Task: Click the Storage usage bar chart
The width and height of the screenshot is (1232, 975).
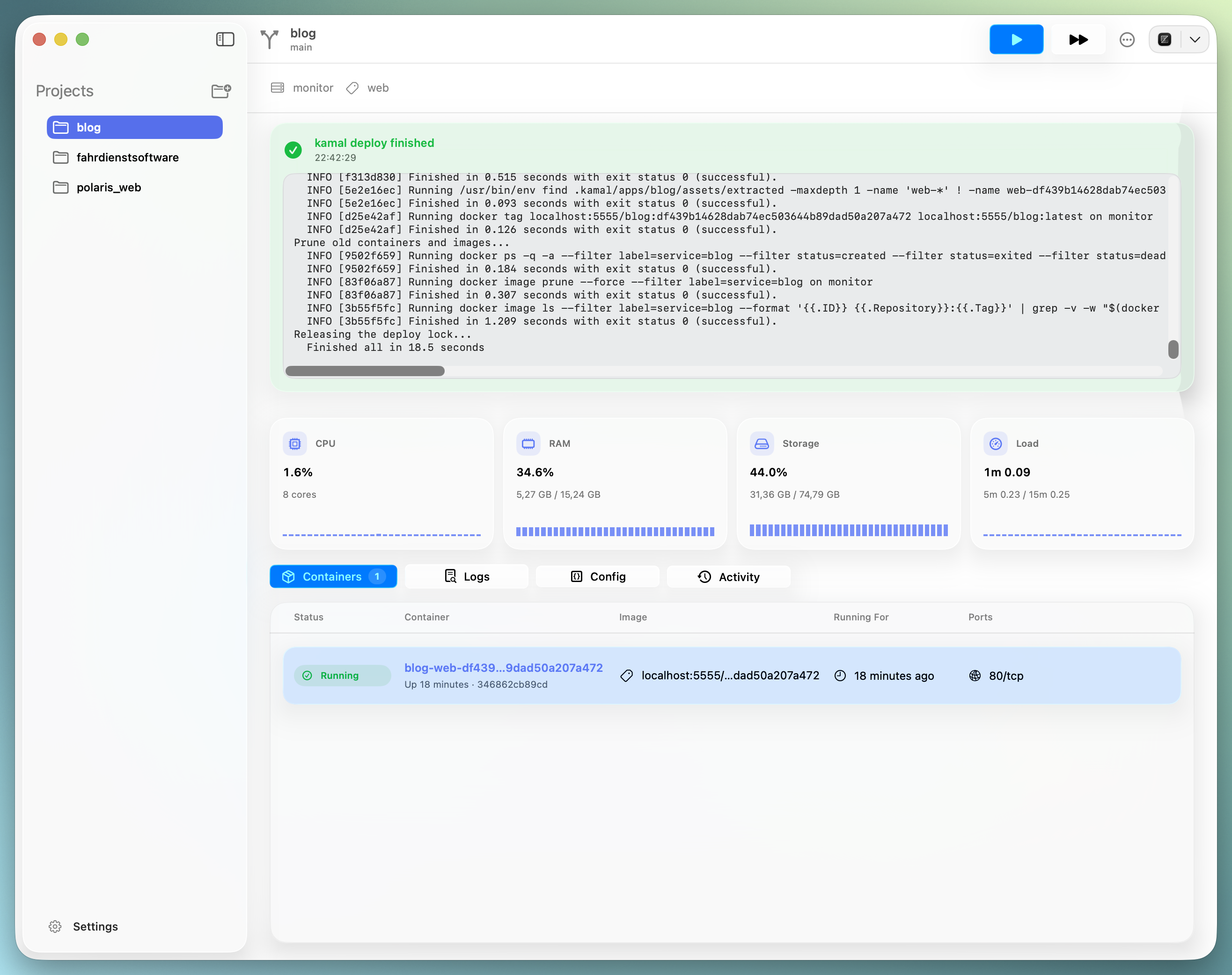Action: (849, 531)
